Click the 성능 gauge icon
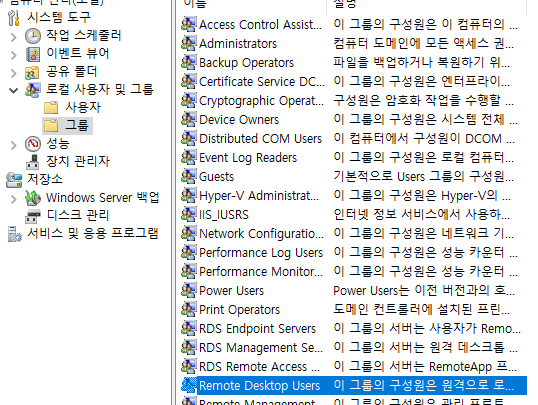The image size is (538, 405). (33, 143)
